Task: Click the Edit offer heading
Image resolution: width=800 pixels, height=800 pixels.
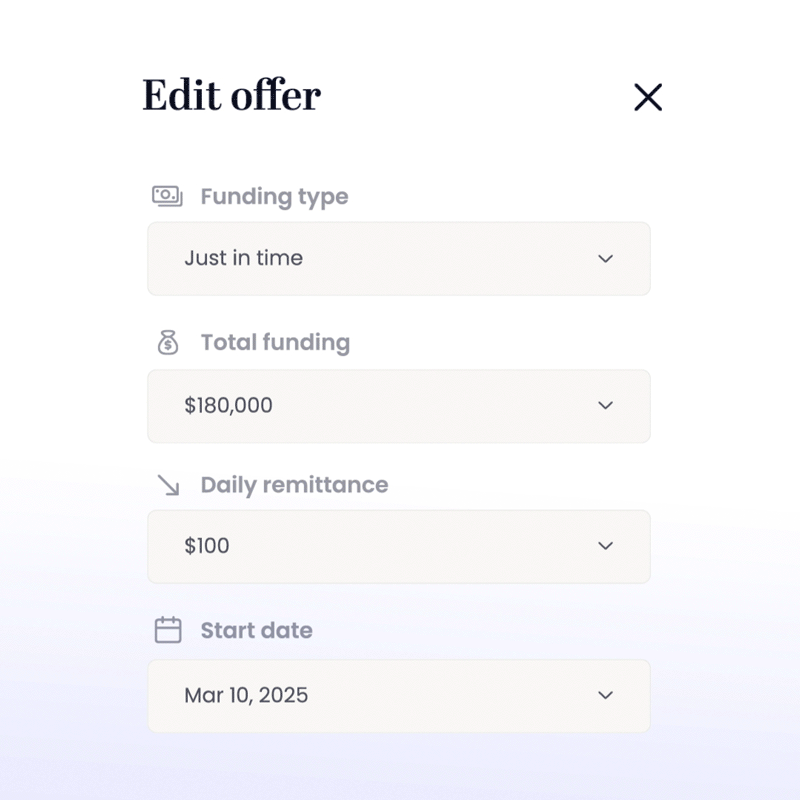Action: coord(232,95)
